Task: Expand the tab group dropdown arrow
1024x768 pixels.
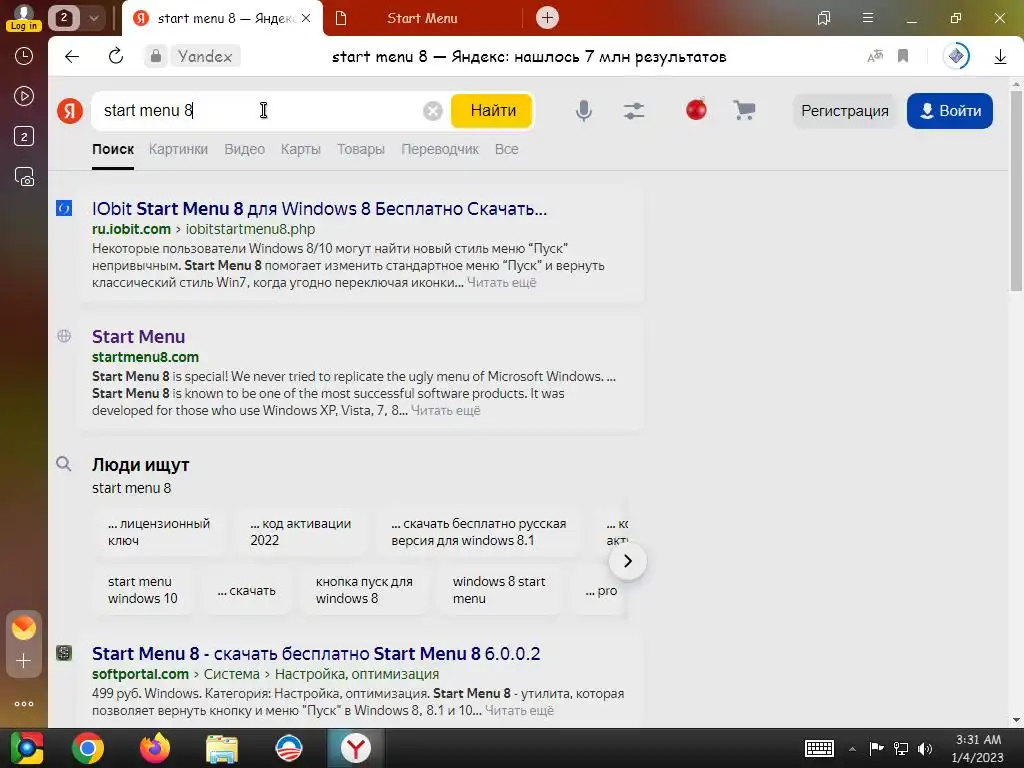Action: click(93, 18)
